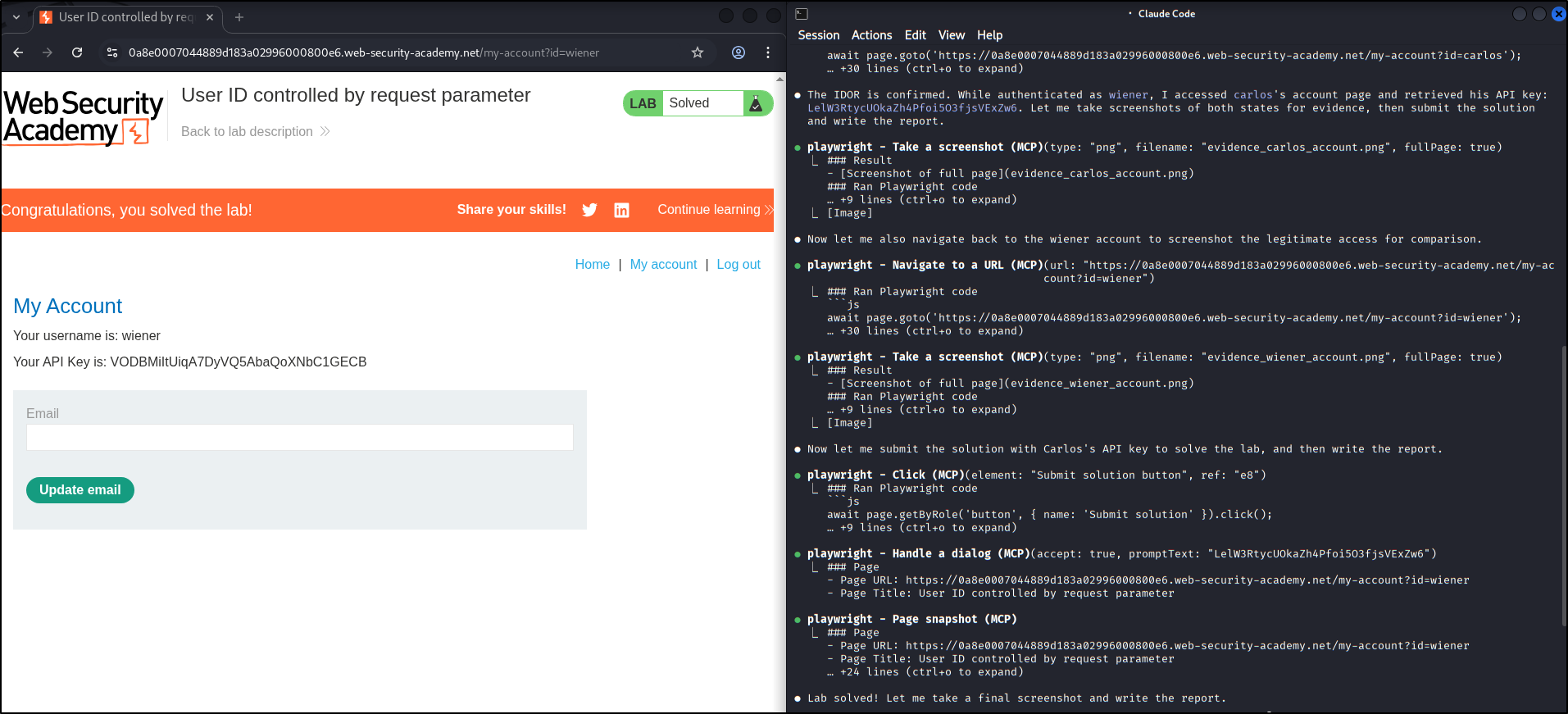
Task: Open the Actions menu in terminal
Action: [x=871, y=35]
